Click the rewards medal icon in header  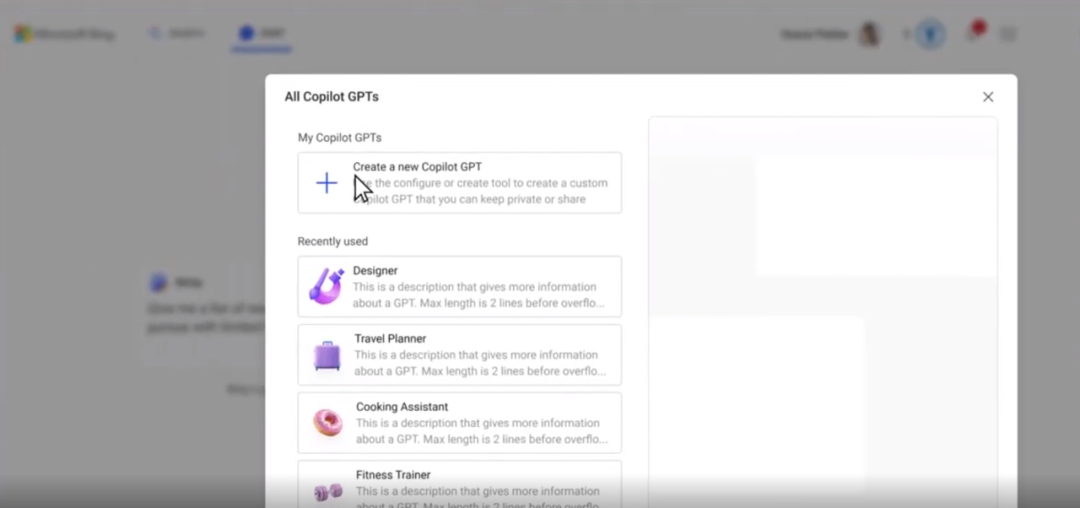pyautogui.click(x=931, y=34)
